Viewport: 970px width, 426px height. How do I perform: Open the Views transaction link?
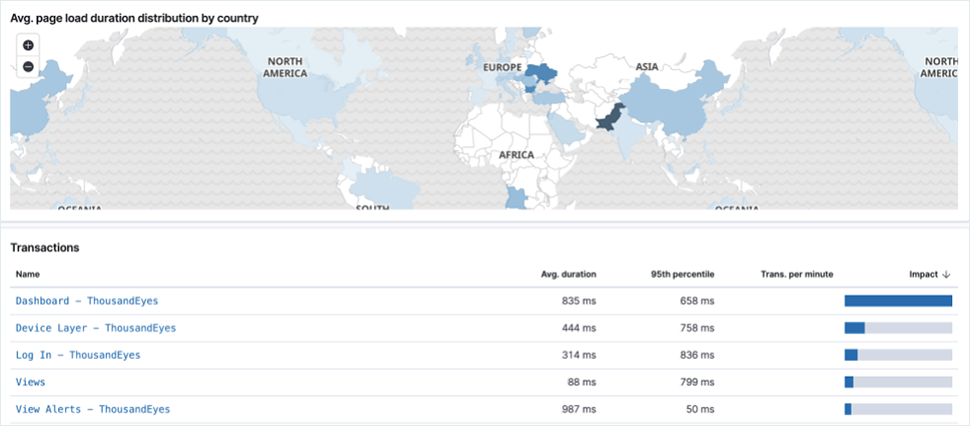coord(30,381)
